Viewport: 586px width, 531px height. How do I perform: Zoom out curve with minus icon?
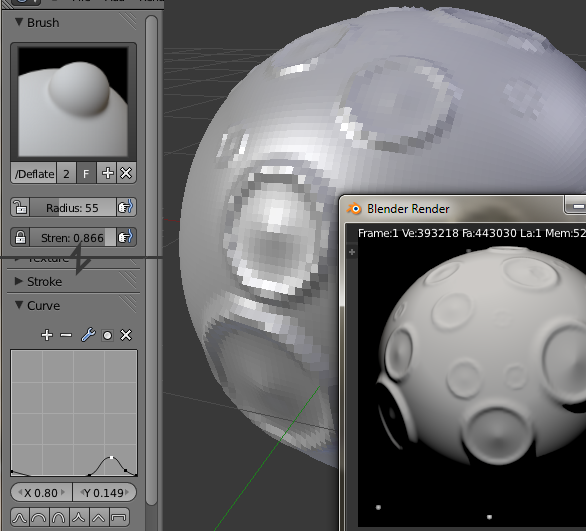pos(66,335)
